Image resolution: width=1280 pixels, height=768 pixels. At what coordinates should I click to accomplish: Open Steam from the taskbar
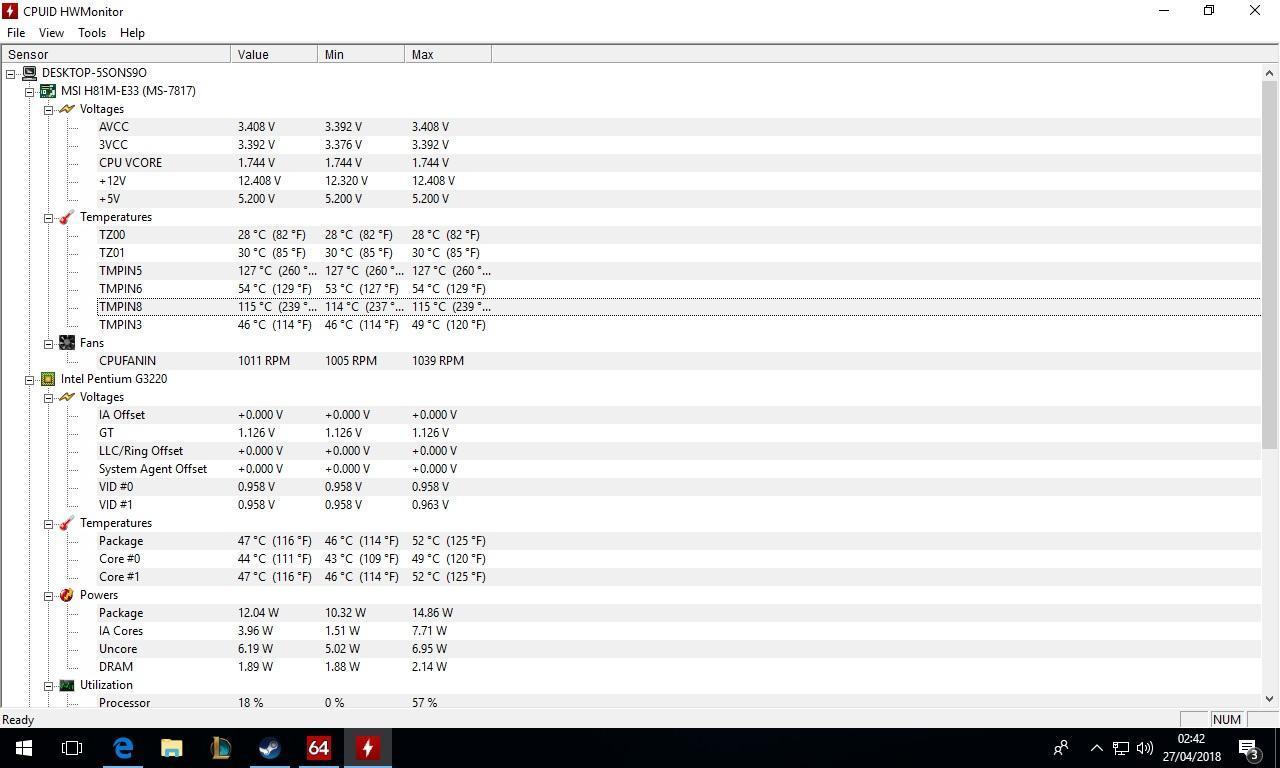point(270,748)
